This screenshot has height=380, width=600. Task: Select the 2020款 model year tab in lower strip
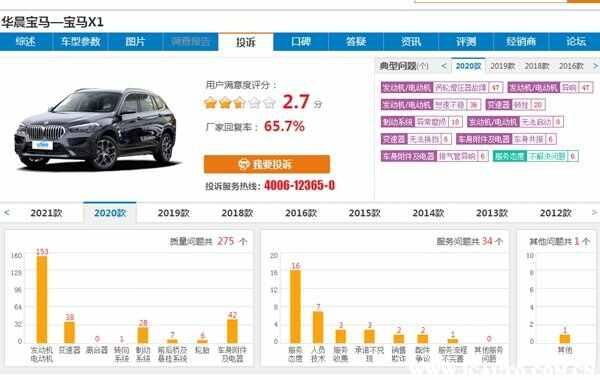click(x=110, y=213)
